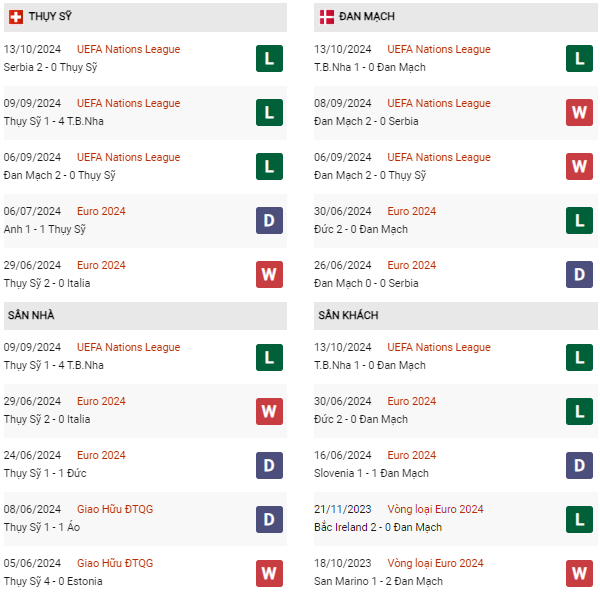
Task: Click L badge for Bắc Ireland 2-0 Đan Mạch
Action: (579, 519)
